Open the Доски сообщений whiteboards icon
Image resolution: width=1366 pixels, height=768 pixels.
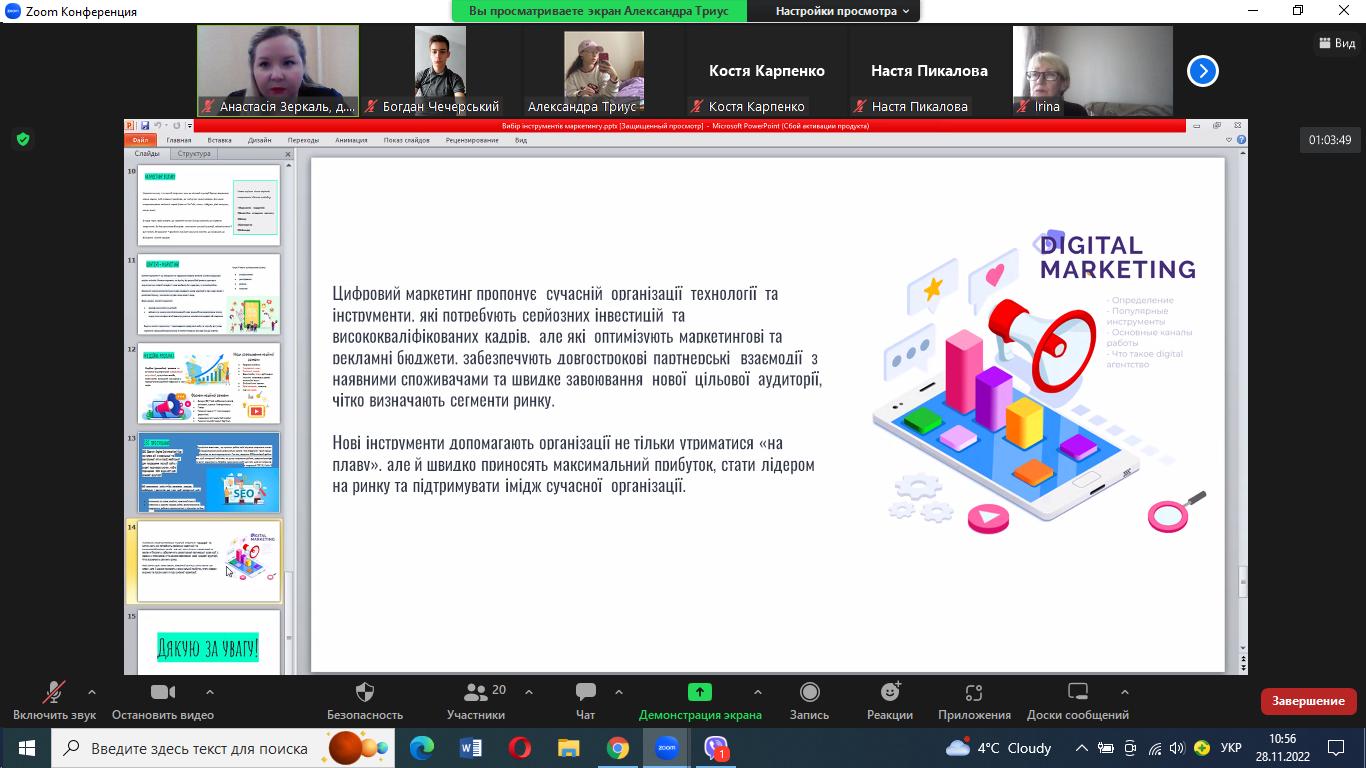pyautogui.click(x=1077, y=693)
